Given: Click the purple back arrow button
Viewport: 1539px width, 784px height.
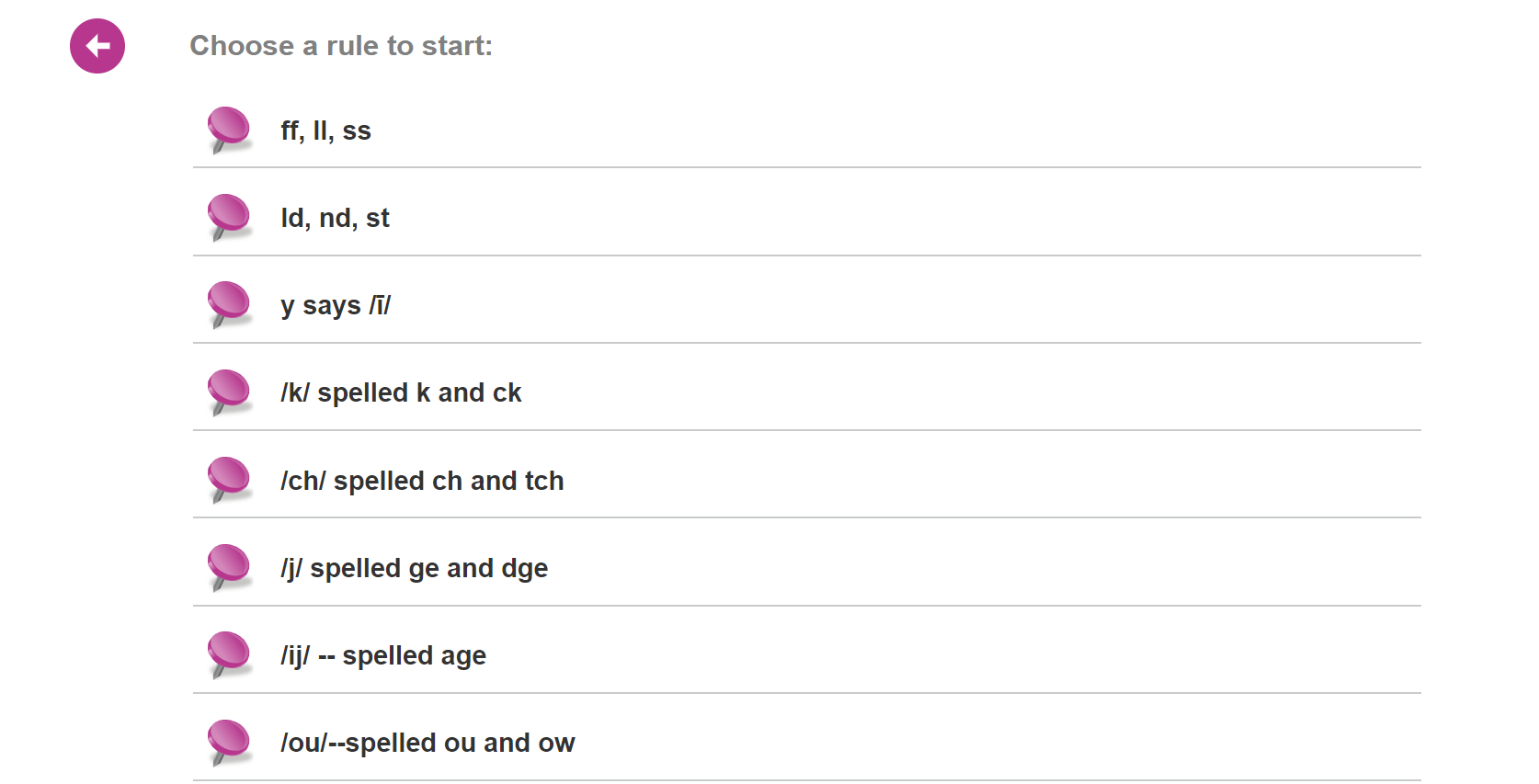Looking at the screenshot, I should (97, 46).
